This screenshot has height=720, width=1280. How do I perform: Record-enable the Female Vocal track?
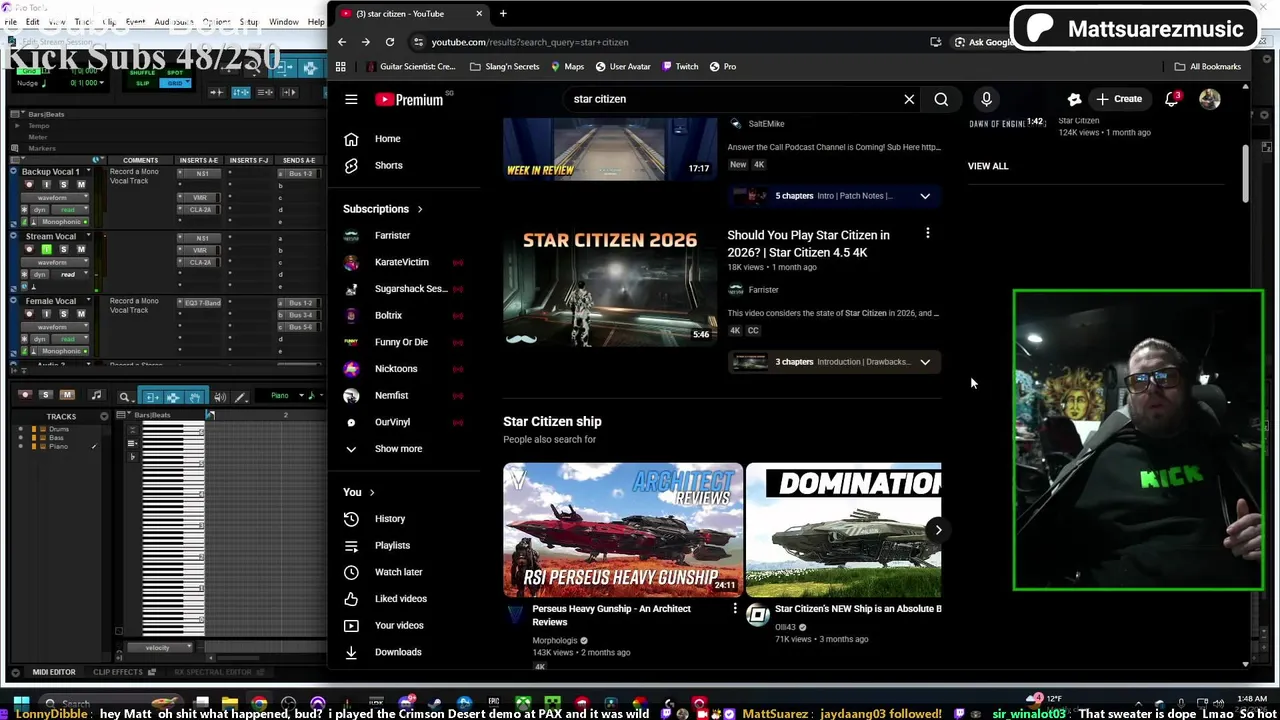tap(28, 314)
